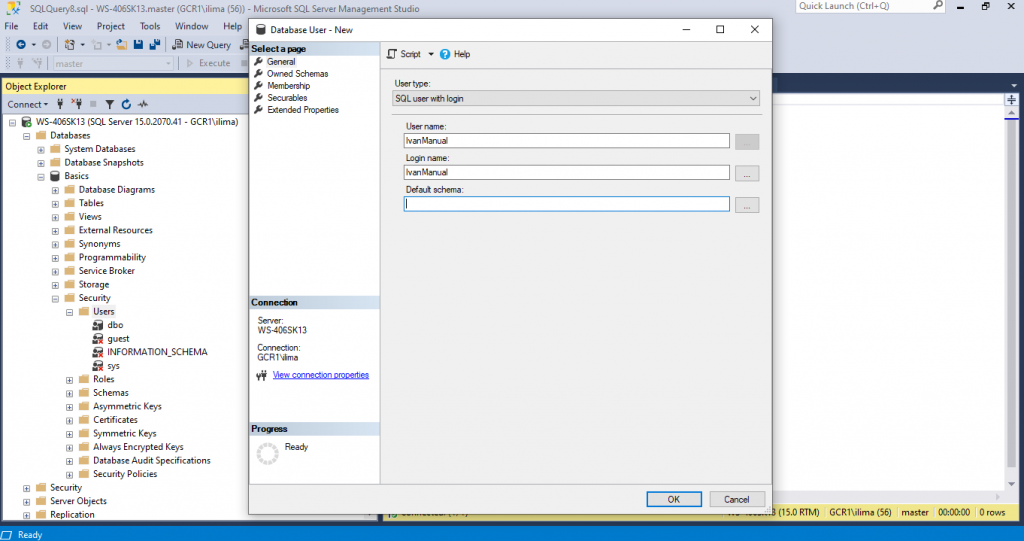
Task: Open Activity Monitor icon in Object Explorer
Action: (x=143, y=104)
